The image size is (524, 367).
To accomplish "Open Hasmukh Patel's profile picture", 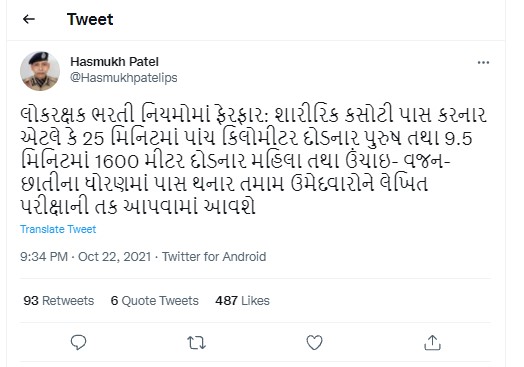I will point(40,71).
